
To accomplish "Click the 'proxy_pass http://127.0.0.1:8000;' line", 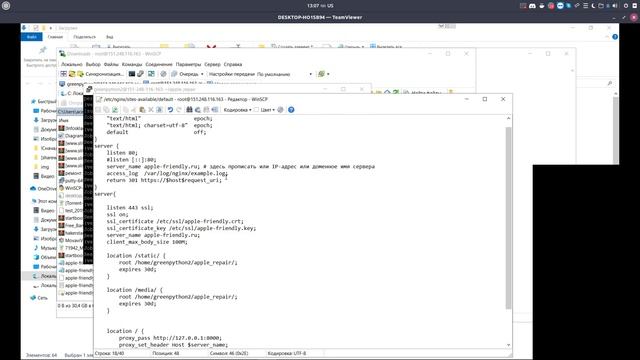I will pyautogui.click(x=171, y=338).
